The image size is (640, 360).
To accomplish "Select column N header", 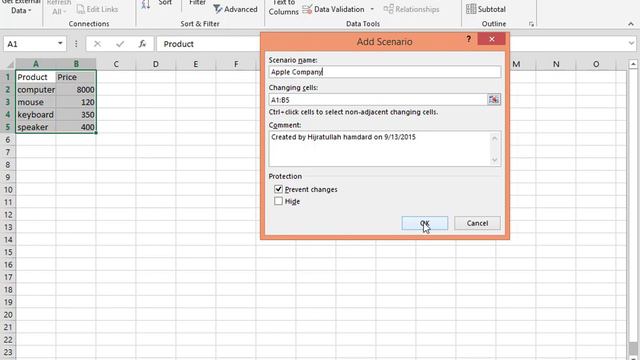I will click(556, 64).
